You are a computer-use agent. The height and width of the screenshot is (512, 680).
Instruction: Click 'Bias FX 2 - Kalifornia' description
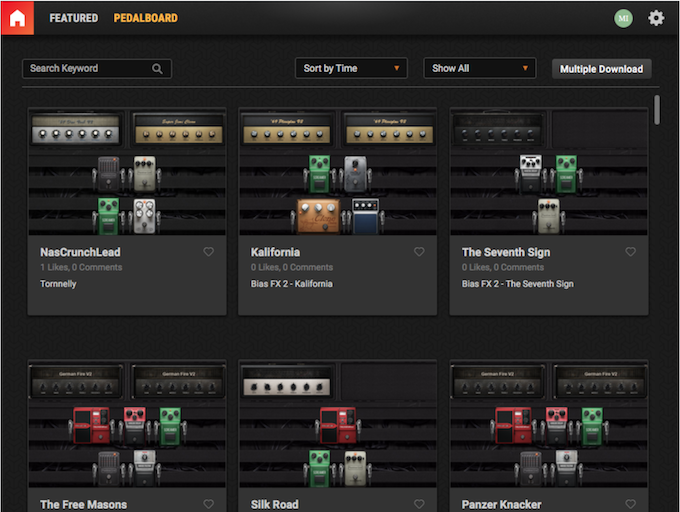pyautogui.click(x=291, y=284)
